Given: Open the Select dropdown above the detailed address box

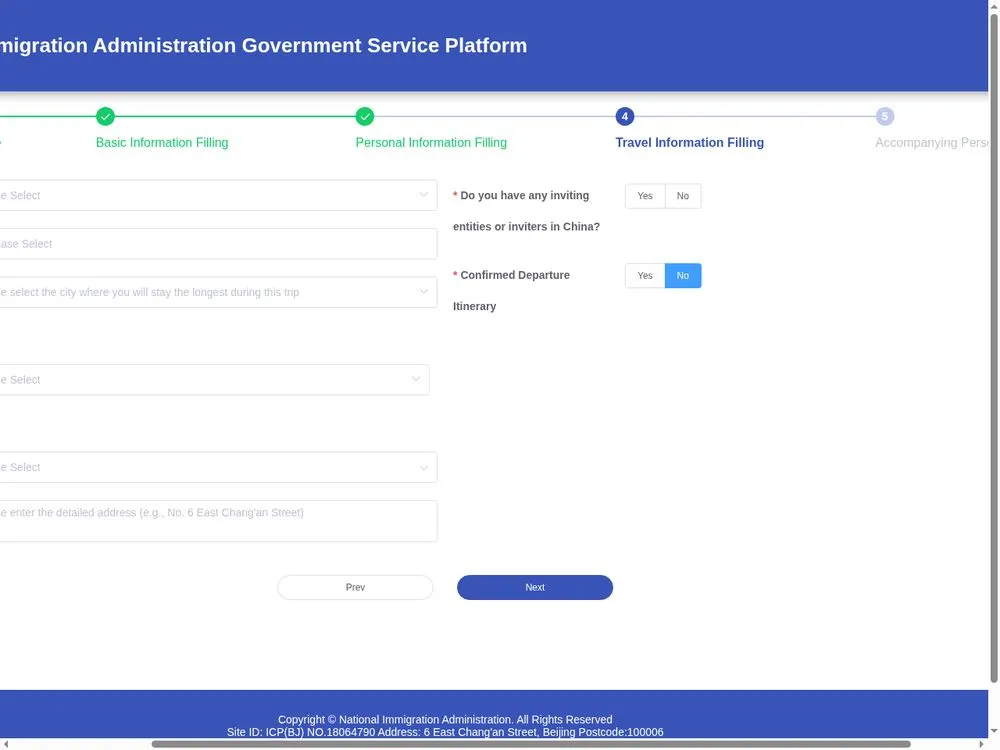Looking at the screenshot, I should (x=218, y=467).
